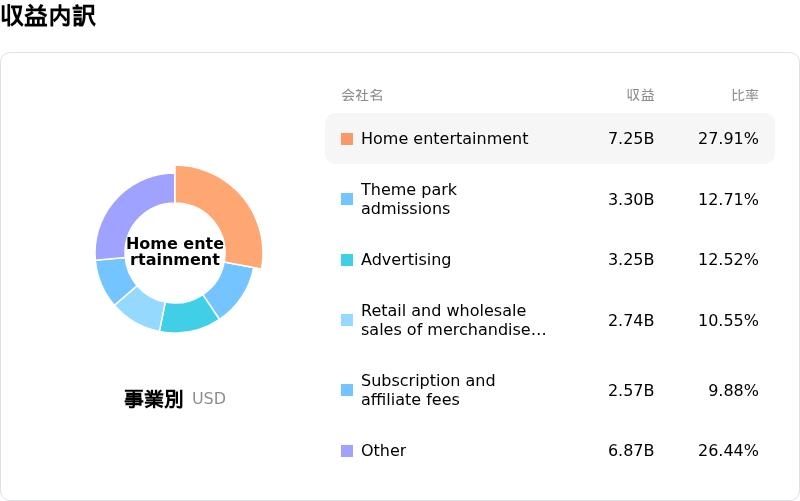The height and width of the screenshot is (501, 800).
Task: Click the Subscription and affiliate fees swatch
Action: [347, 390]
